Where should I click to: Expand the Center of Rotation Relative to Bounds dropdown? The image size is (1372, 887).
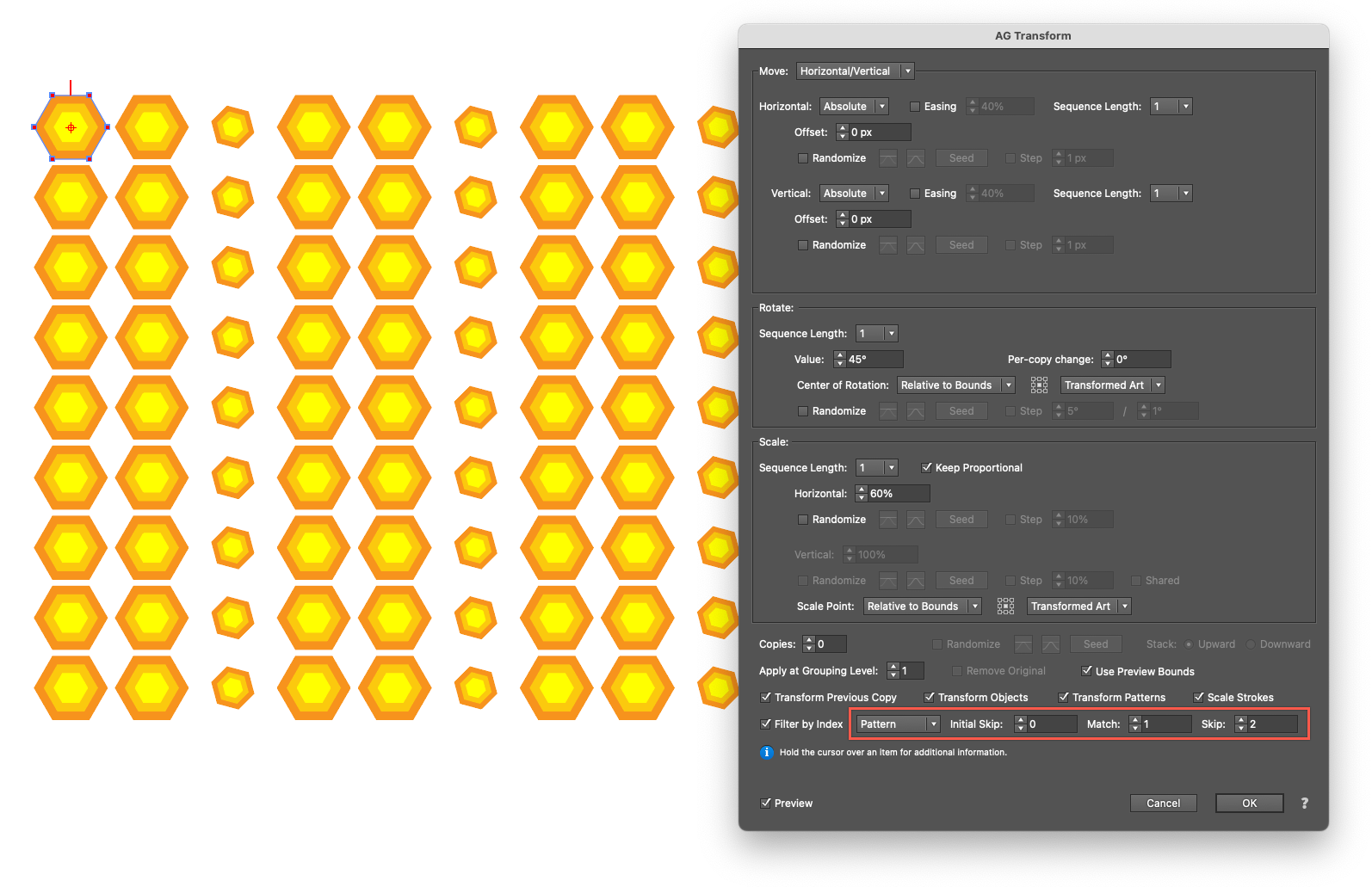(x=956, y=385)
